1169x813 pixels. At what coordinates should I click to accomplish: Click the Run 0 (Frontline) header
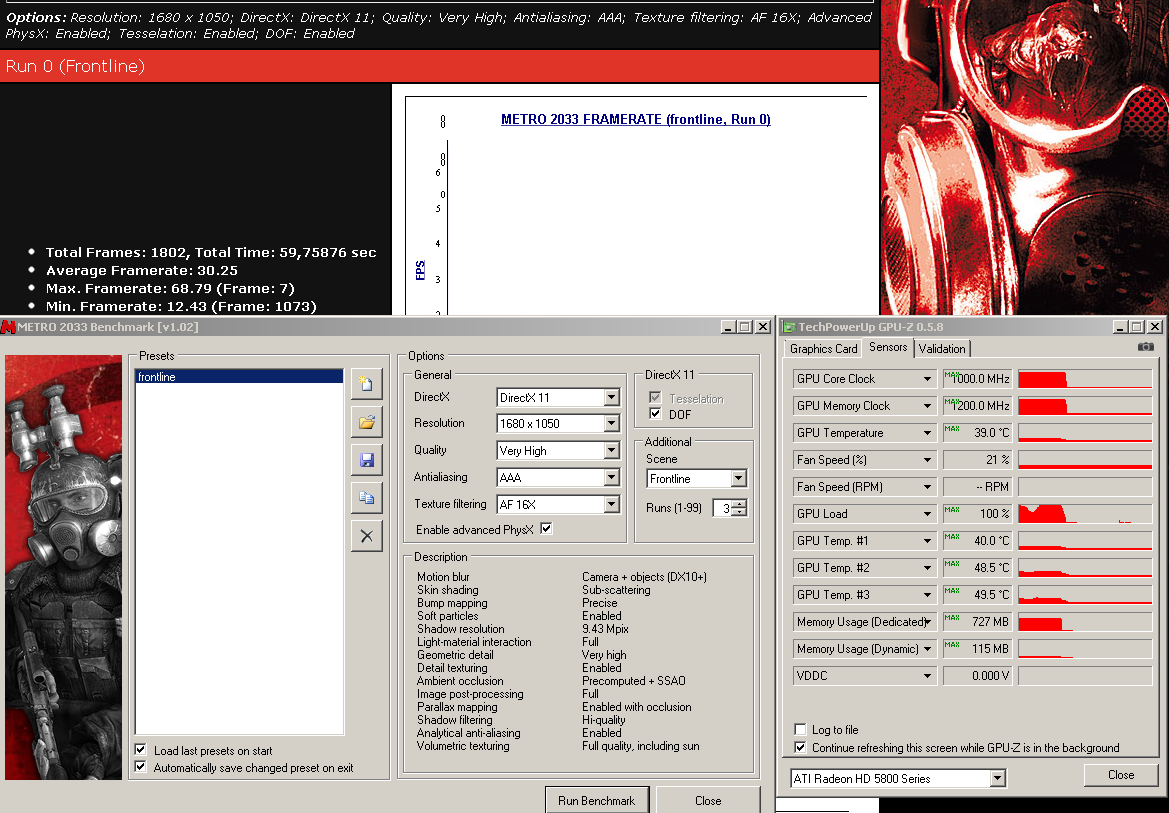[440, 66]
